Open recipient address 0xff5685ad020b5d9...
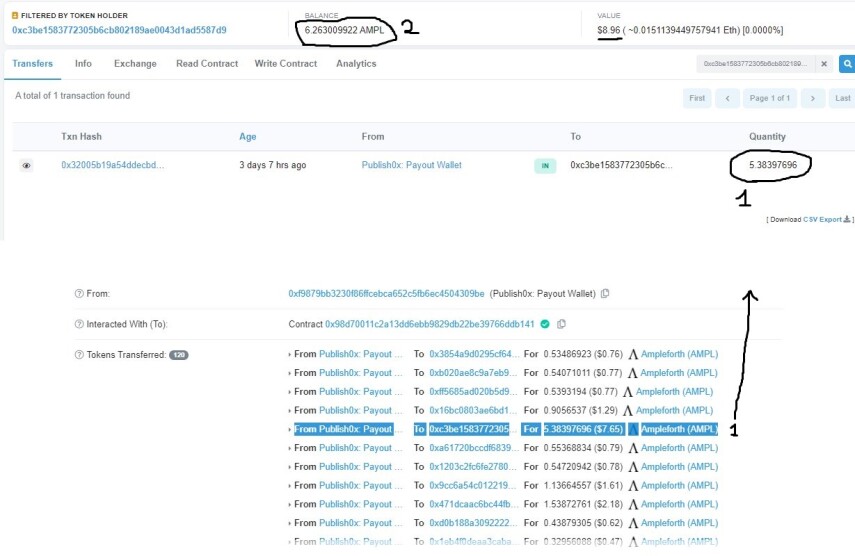The width and height of the screenshot is (855, 556). tap(473, 391)
